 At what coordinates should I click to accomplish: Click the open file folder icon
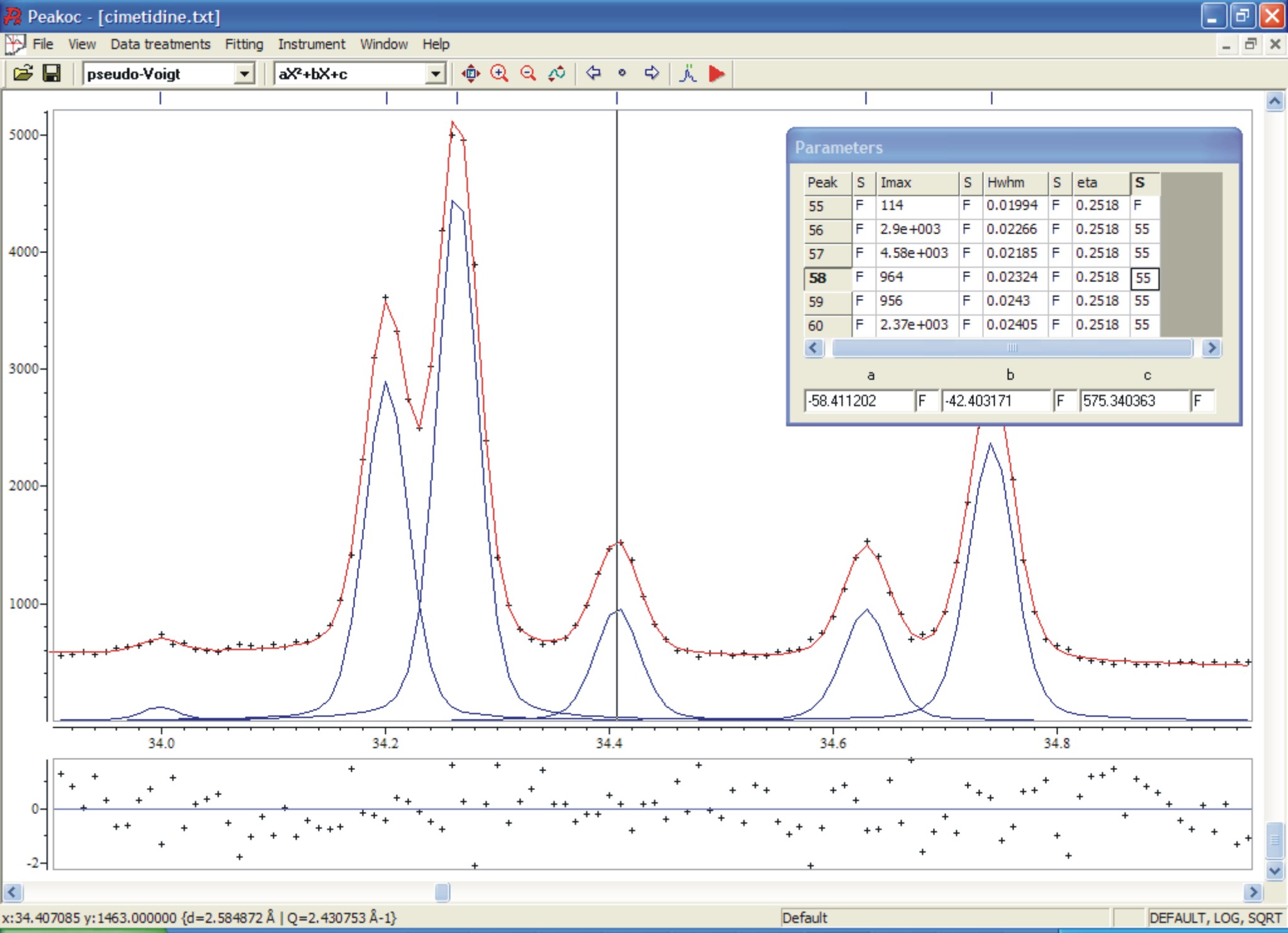tap(23, 74)
